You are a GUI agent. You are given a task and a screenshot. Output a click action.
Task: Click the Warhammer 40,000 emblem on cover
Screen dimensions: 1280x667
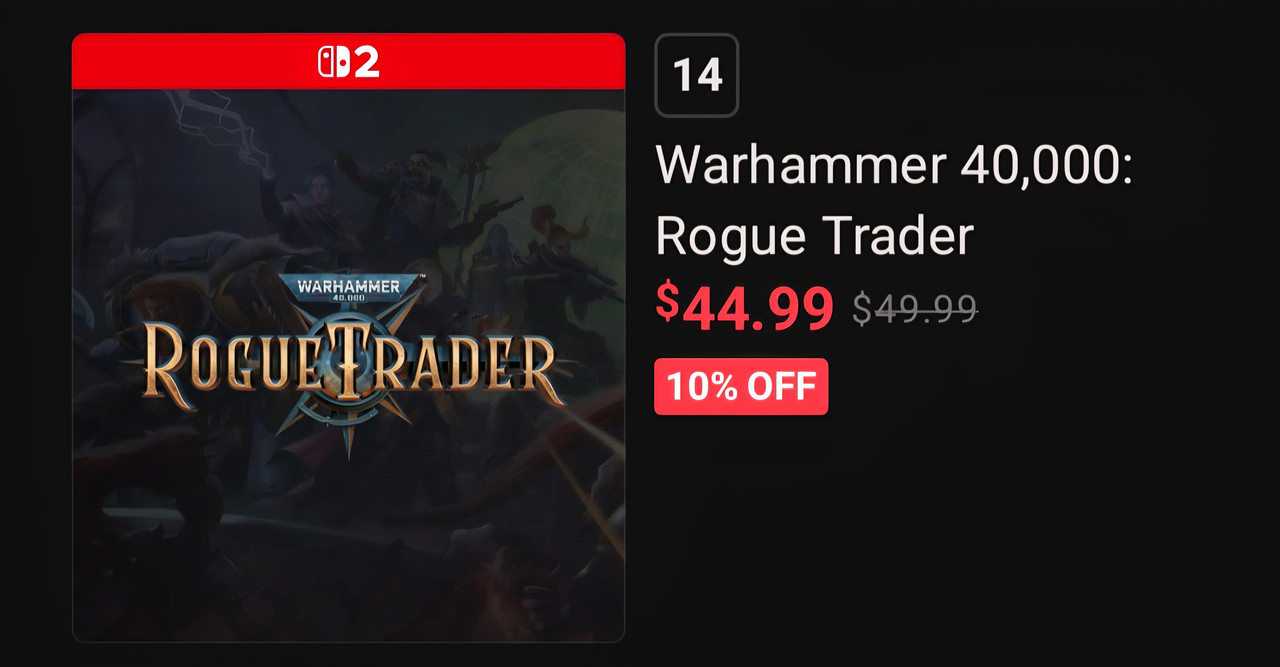(x=347, y=290)
